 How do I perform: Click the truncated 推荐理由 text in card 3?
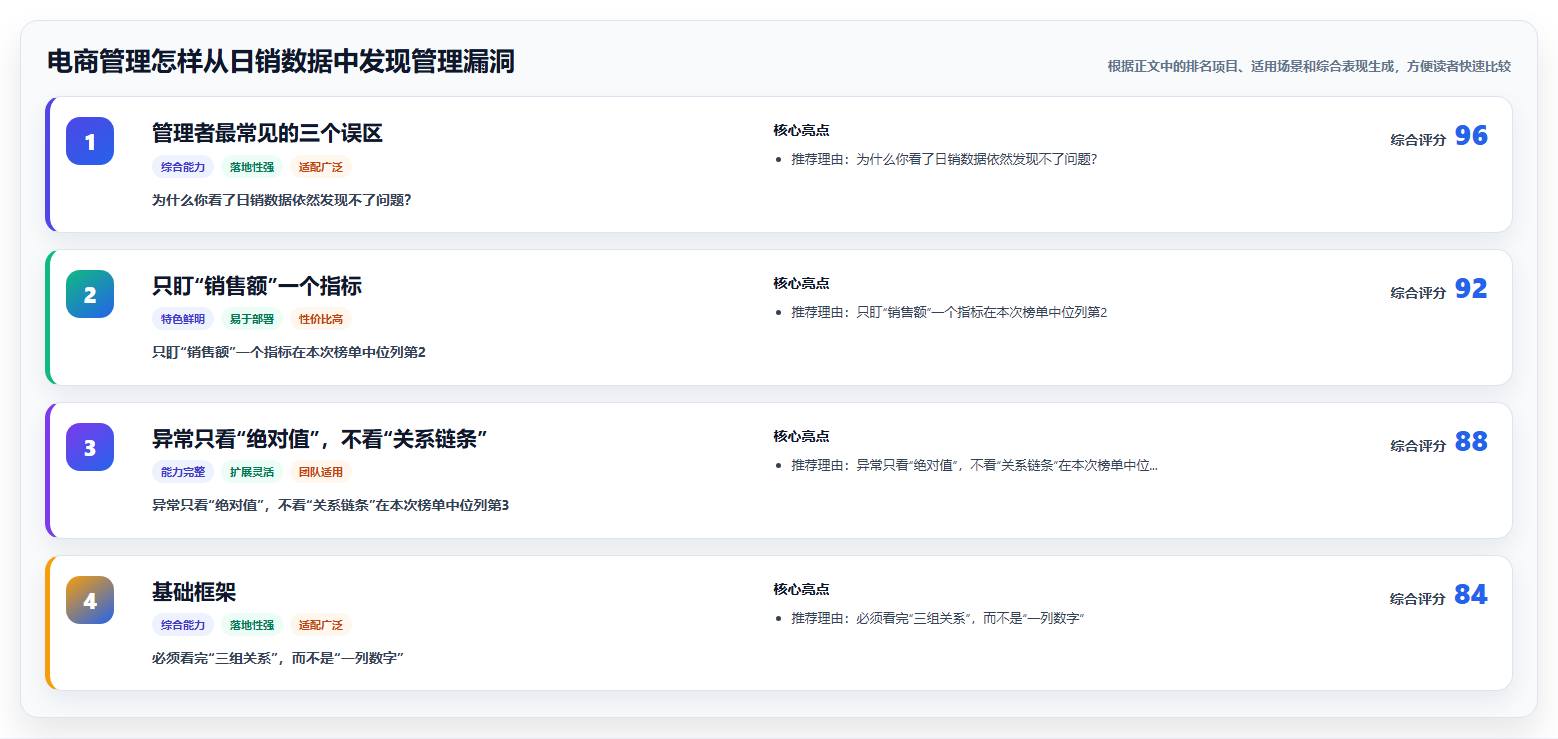[x=974, y=465]
